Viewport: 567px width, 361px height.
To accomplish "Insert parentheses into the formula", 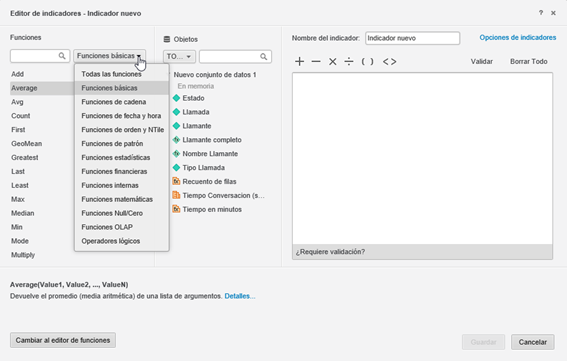I will 367,61.
